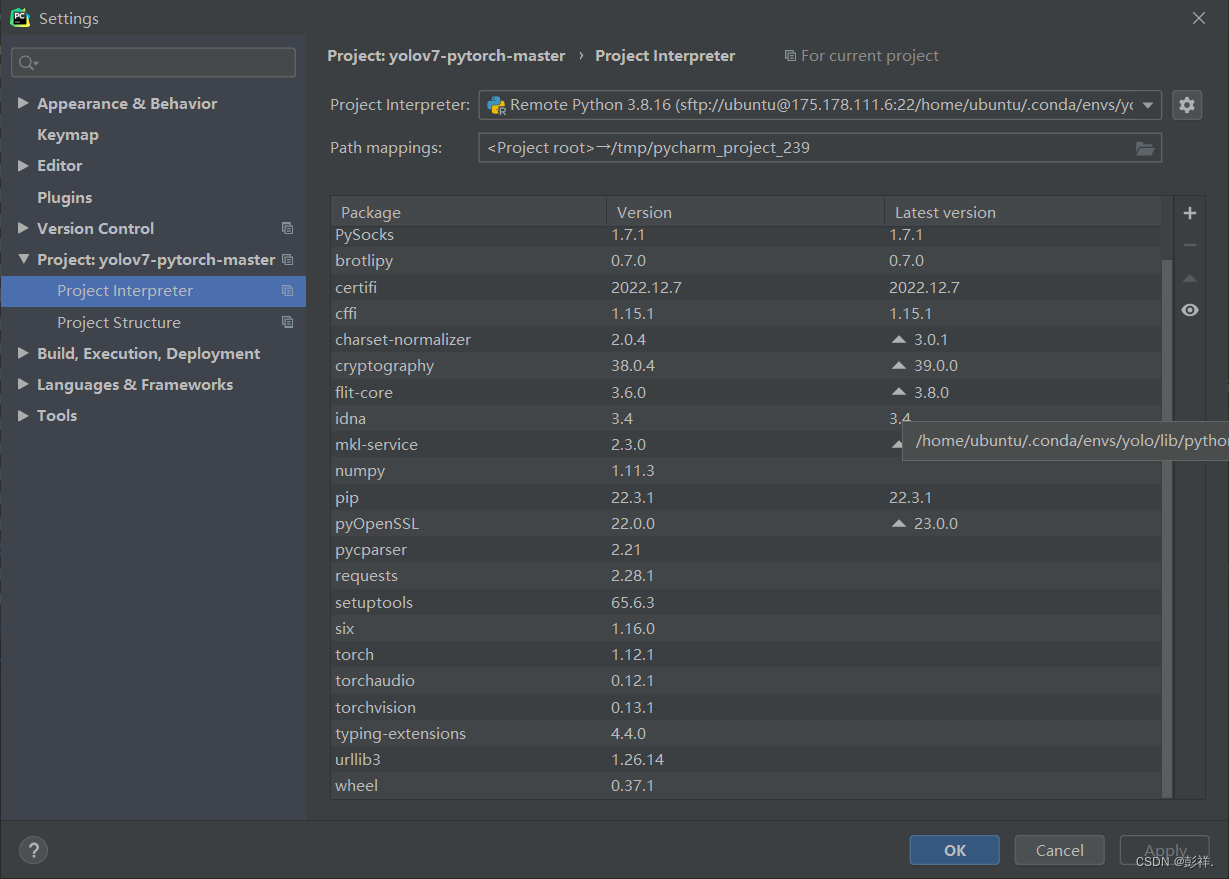Screen dimensions: 1229x879
Task: Toggle the eye icon to show early releases
Action: pyautogui.click(x=1190, y=310)
